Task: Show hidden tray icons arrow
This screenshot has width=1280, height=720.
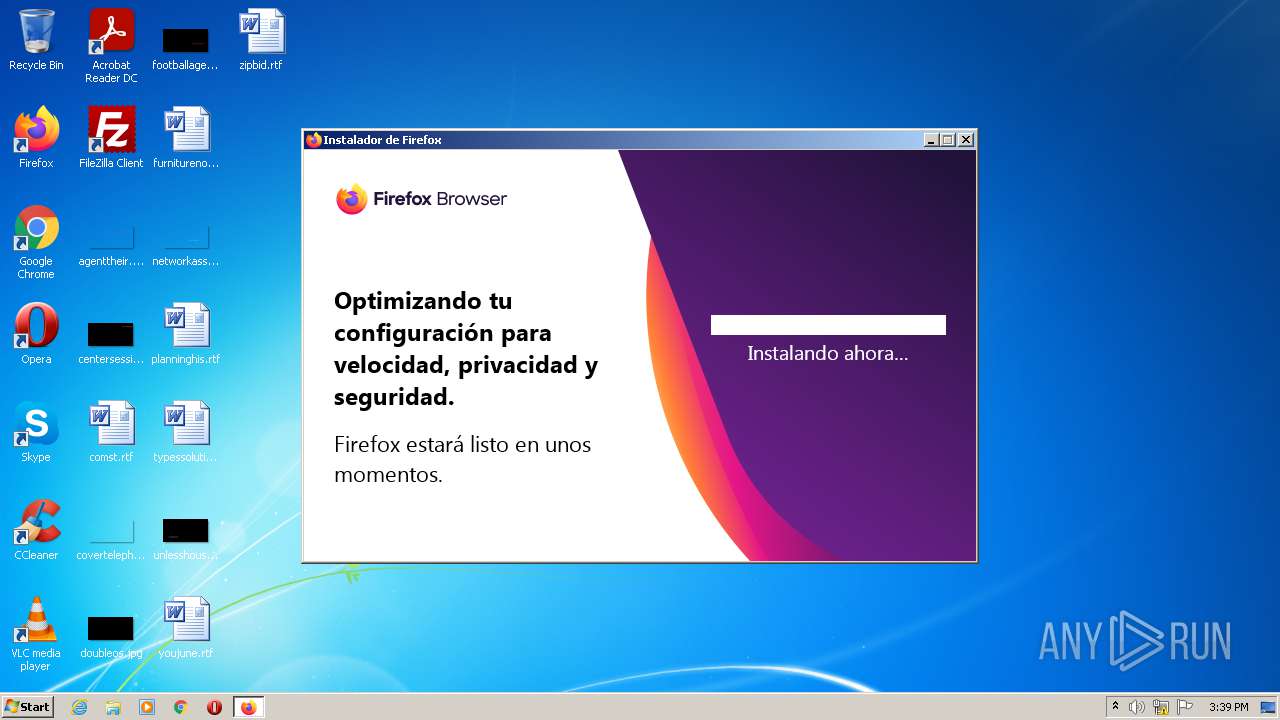Action: (1115, 707)
